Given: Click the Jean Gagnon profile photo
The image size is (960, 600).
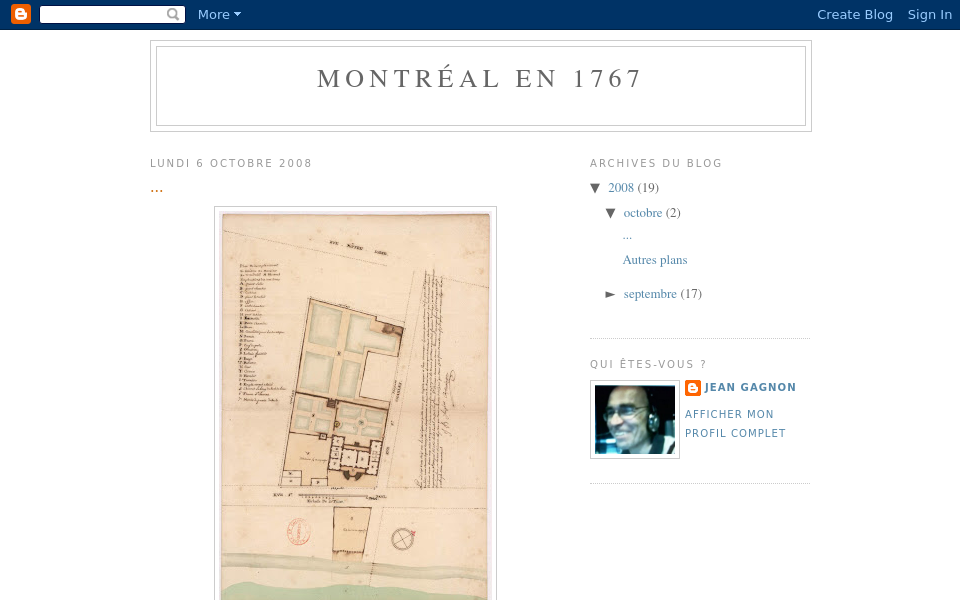Looking at the screenshot, I should 634,419.
